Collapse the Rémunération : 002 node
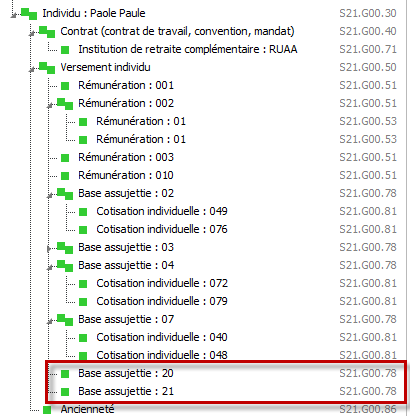 coord(50,105)
